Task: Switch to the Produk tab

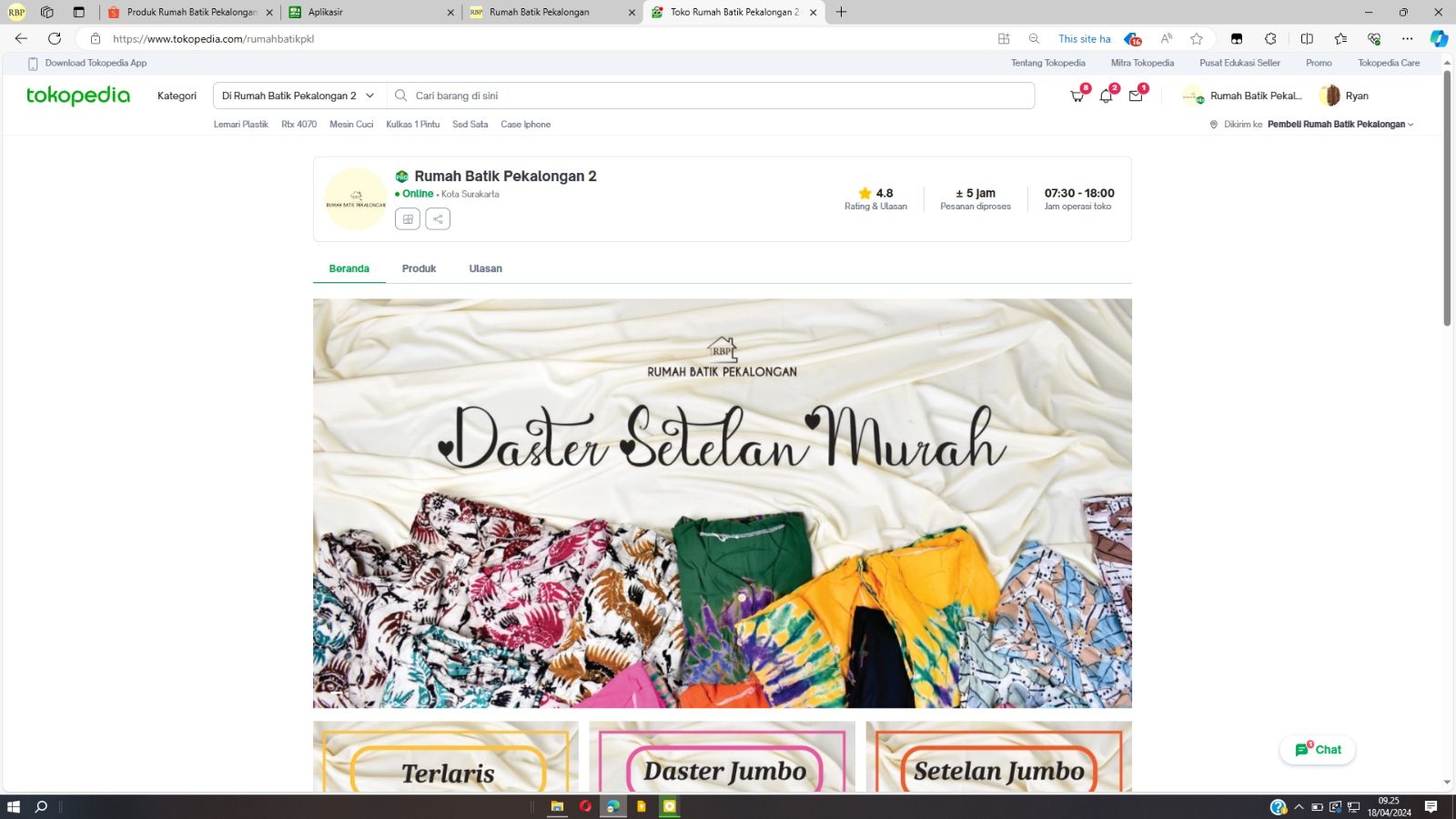Action: coord(419,268)
